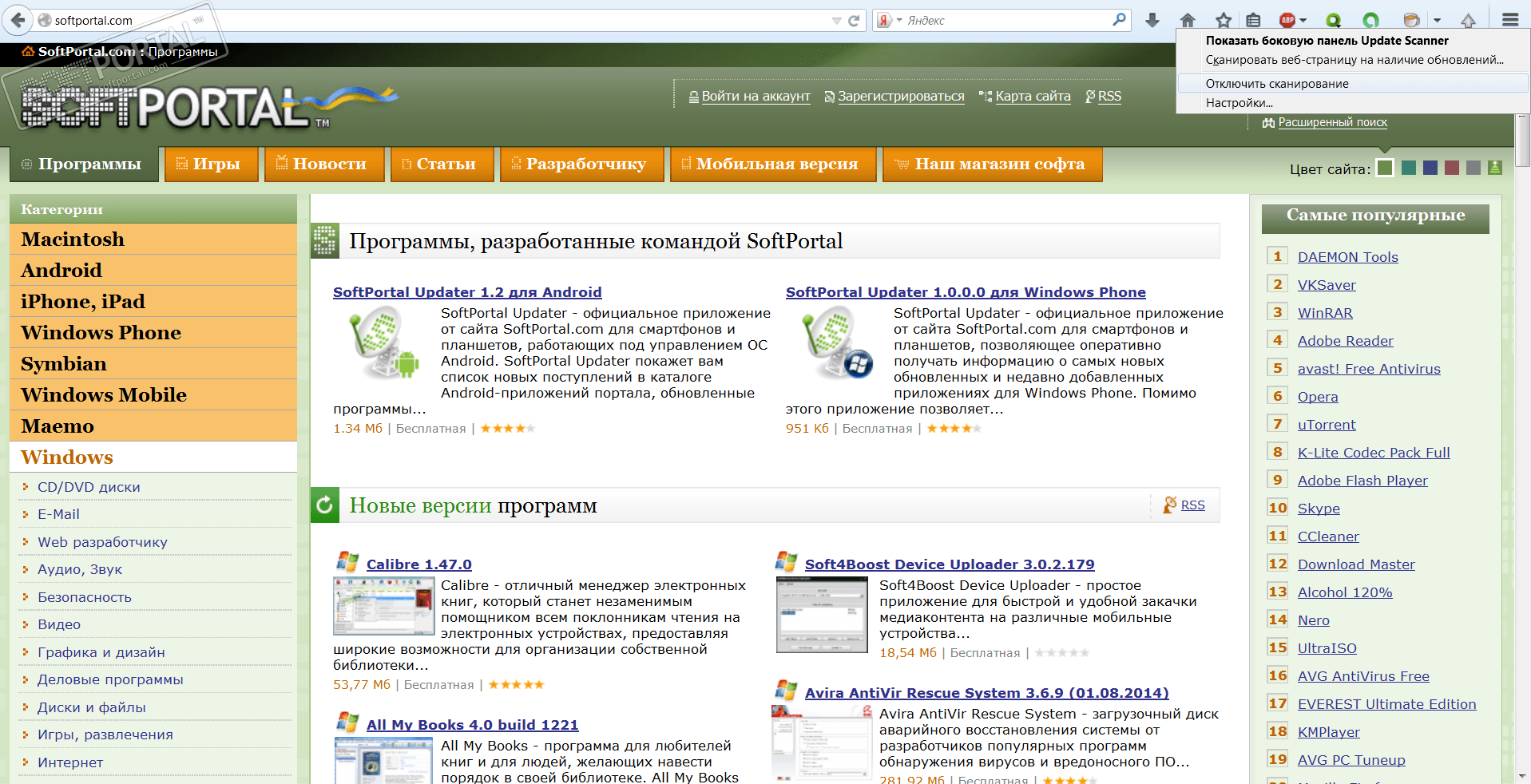Open the Карта сайта link
1531x784 pixels.
[x=1033, y=97]
